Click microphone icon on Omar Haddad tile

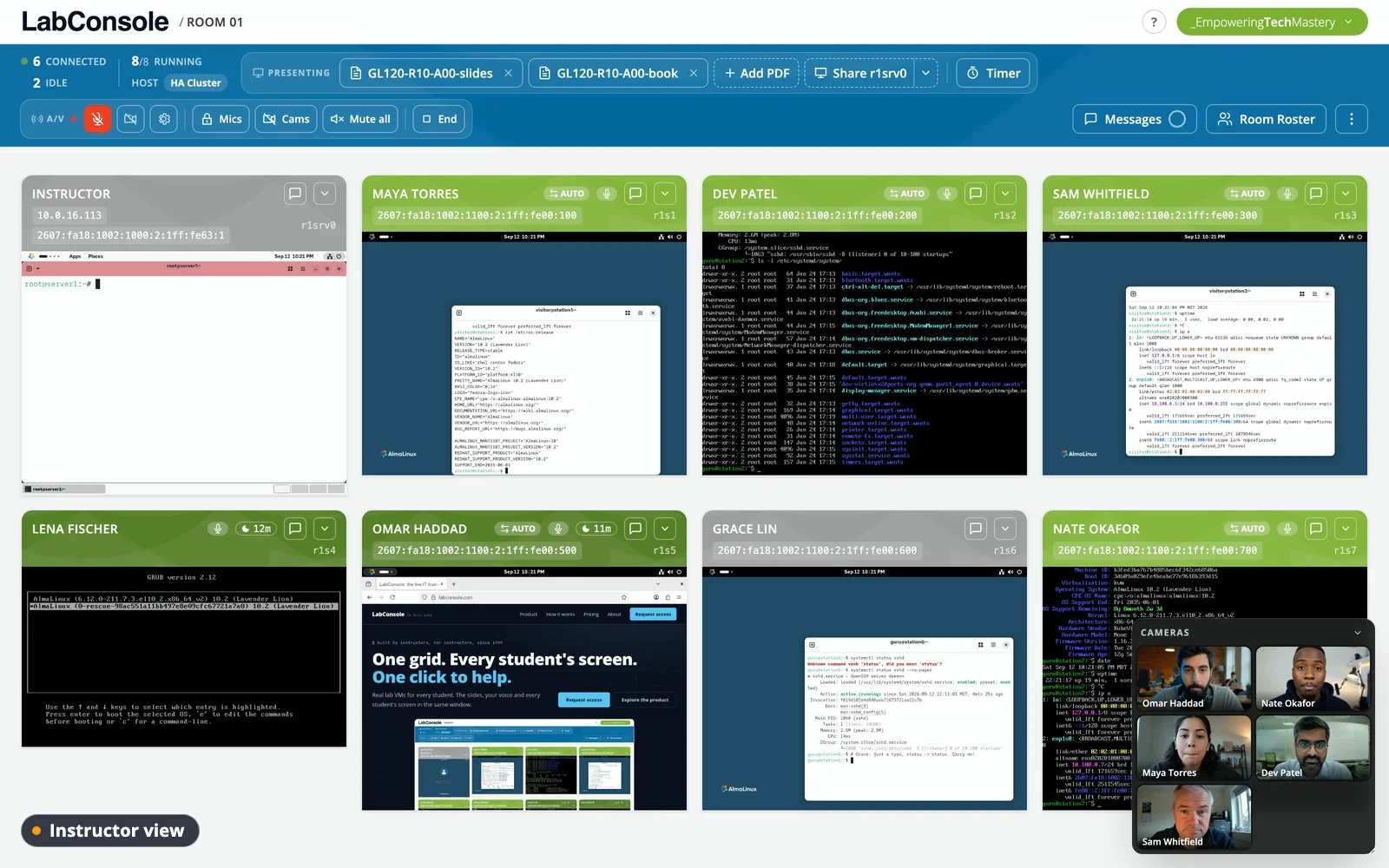click(558, 529)
